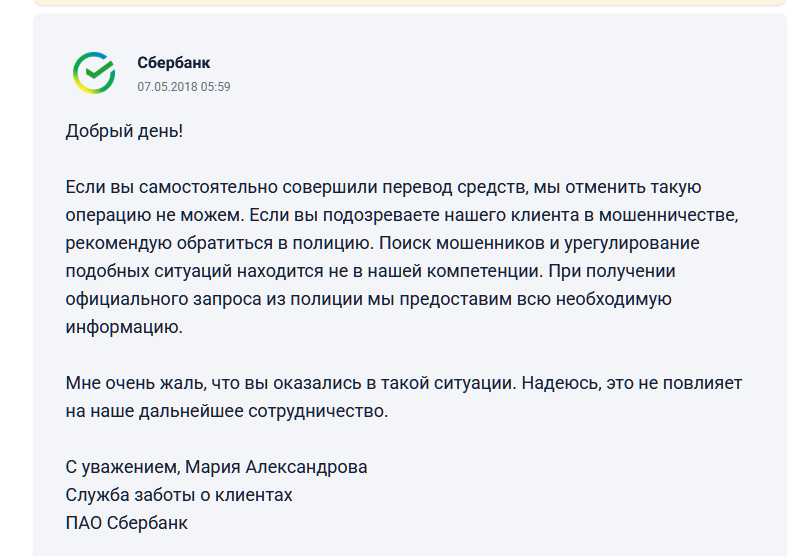Click the line starting "операцию не можем"
The width and height of the screenshot is (805, 556).
(400, 215)
